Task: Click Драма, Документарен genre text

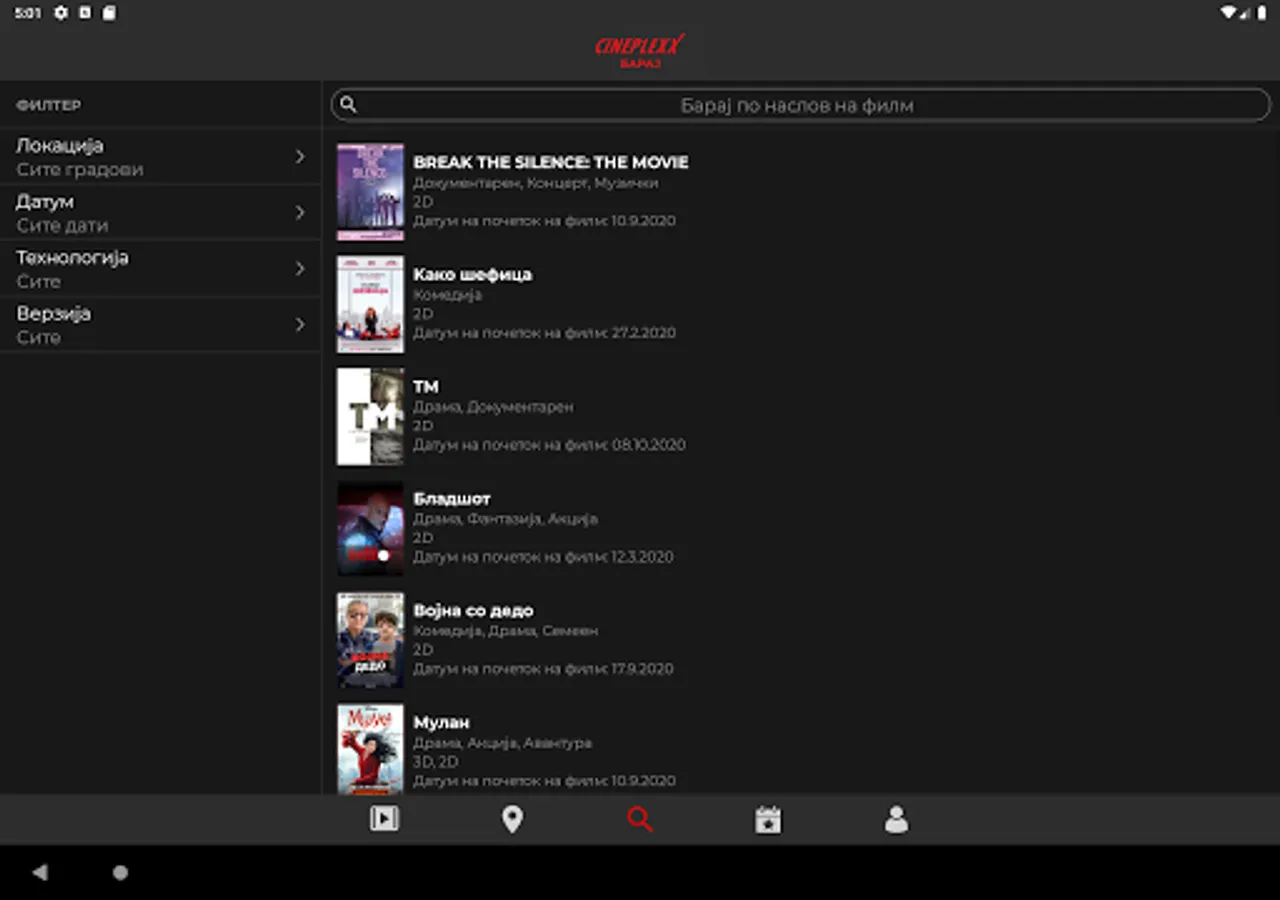Action: coord(493,407)
